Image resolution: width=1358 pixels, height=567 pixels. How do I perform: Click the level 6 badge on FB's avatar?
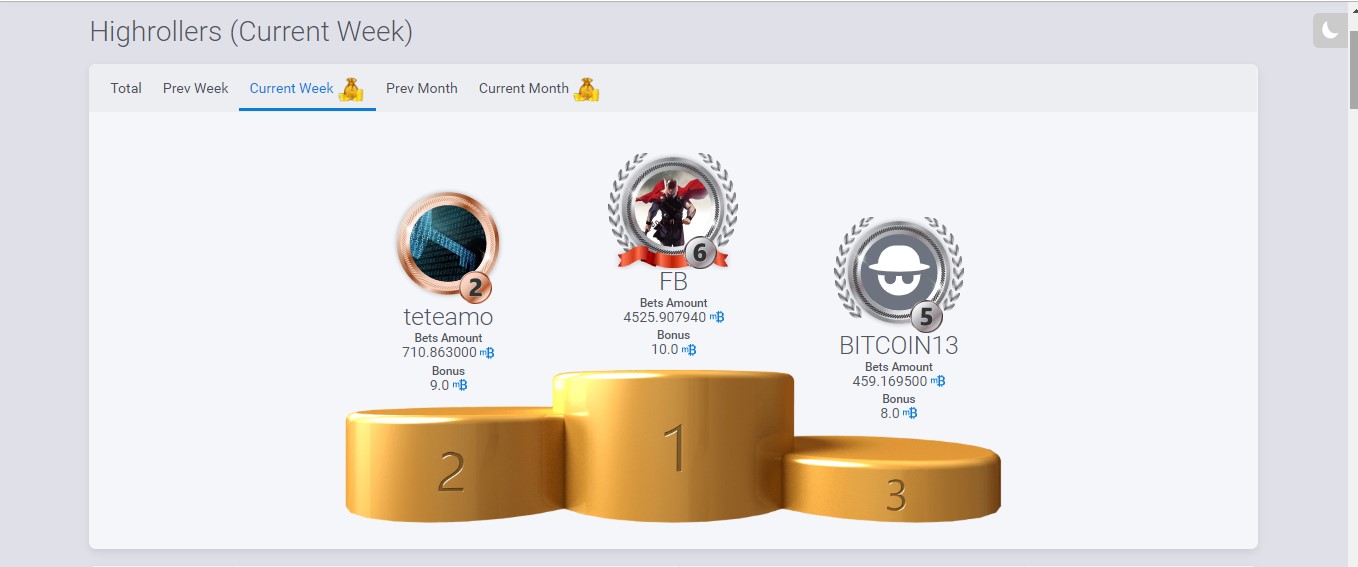pos(700,253)
